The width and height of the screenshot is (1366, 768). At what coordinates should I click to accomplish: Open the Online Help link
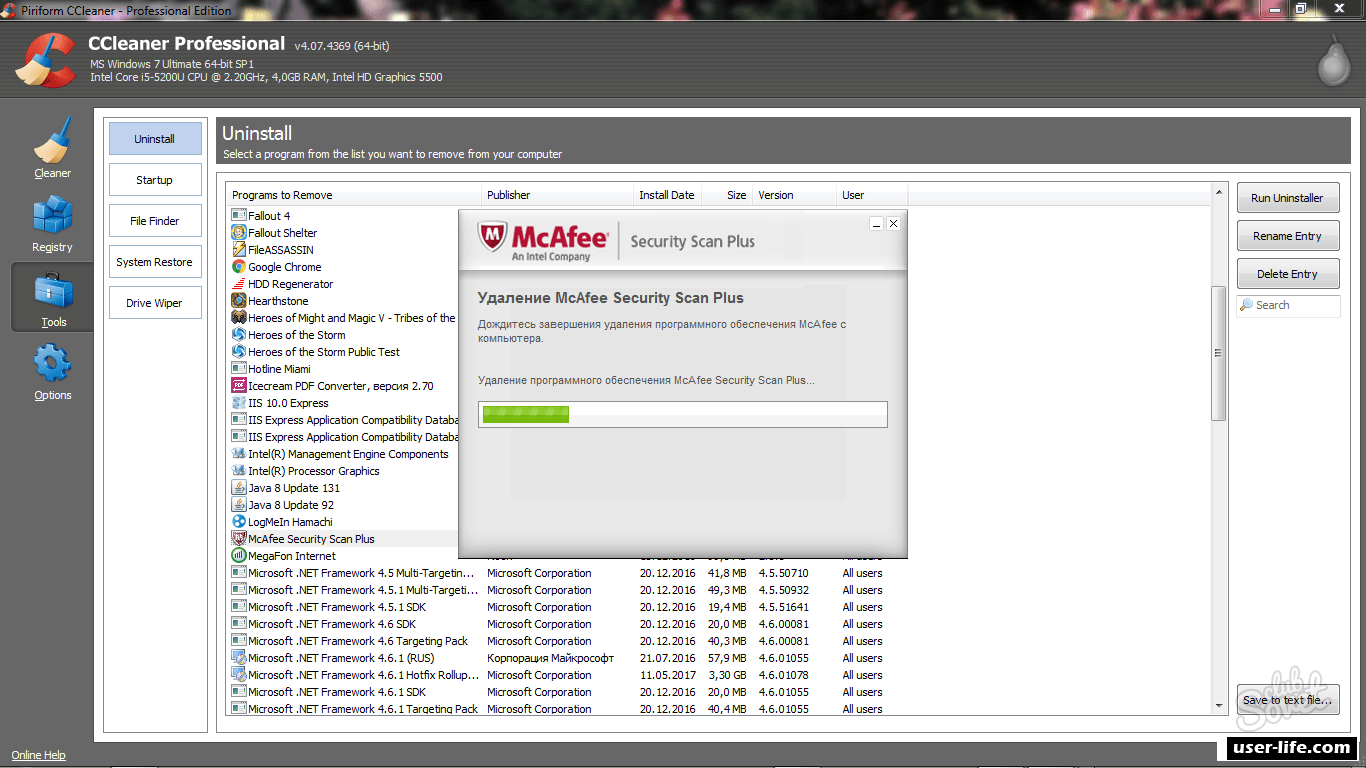39,755
